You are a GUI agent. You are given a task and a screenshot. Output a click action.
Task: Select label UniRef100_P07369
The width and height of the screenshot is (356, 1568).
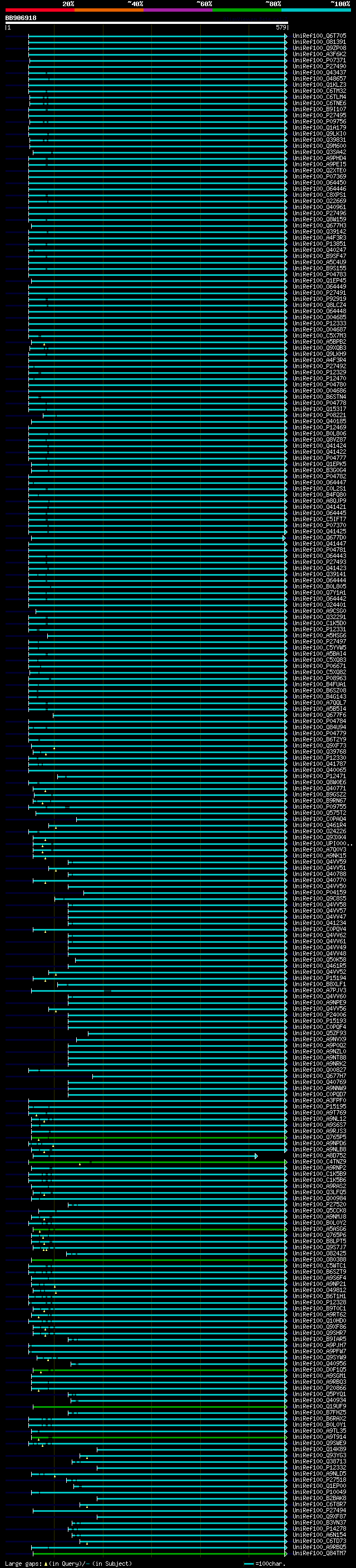pyautogui.click(x=319, y=176)
